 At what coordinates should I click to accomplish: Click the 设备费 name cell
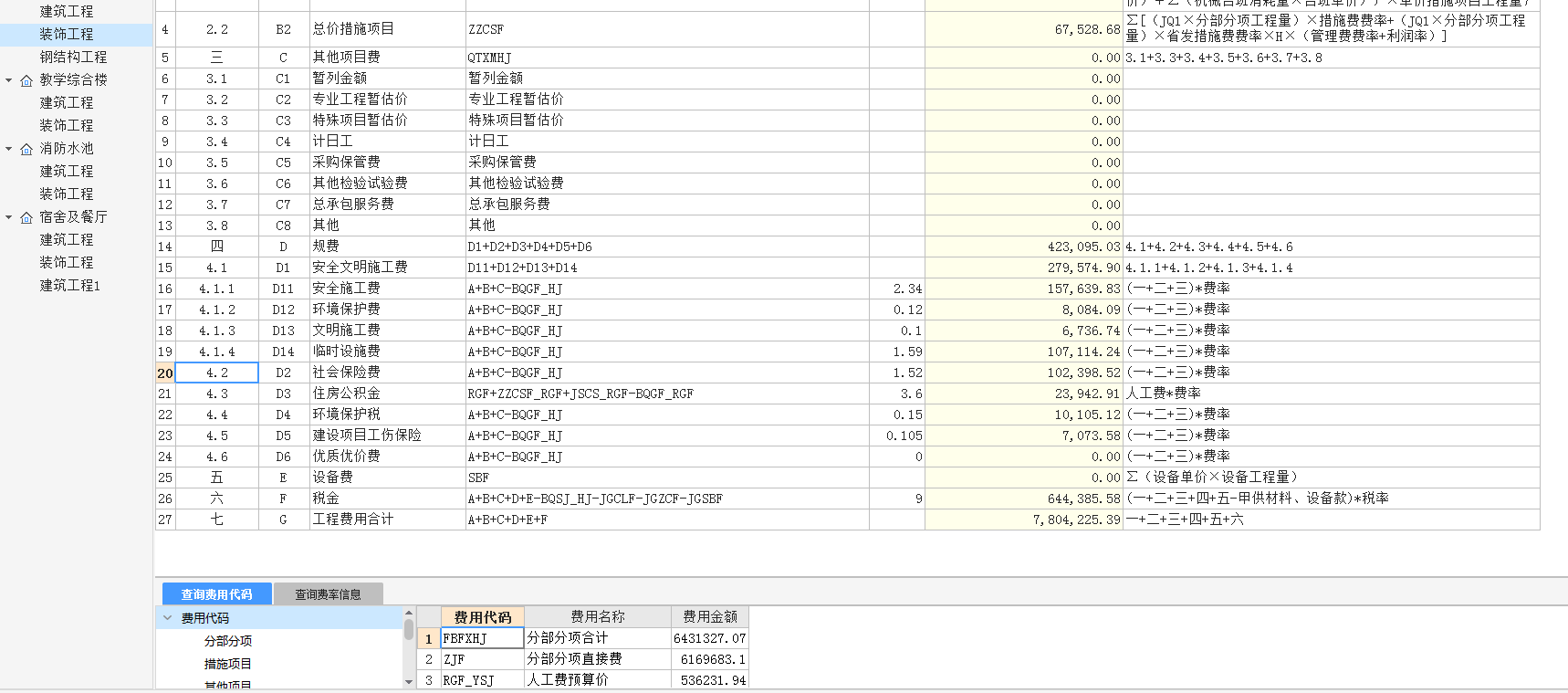click(x=387, y=478)
